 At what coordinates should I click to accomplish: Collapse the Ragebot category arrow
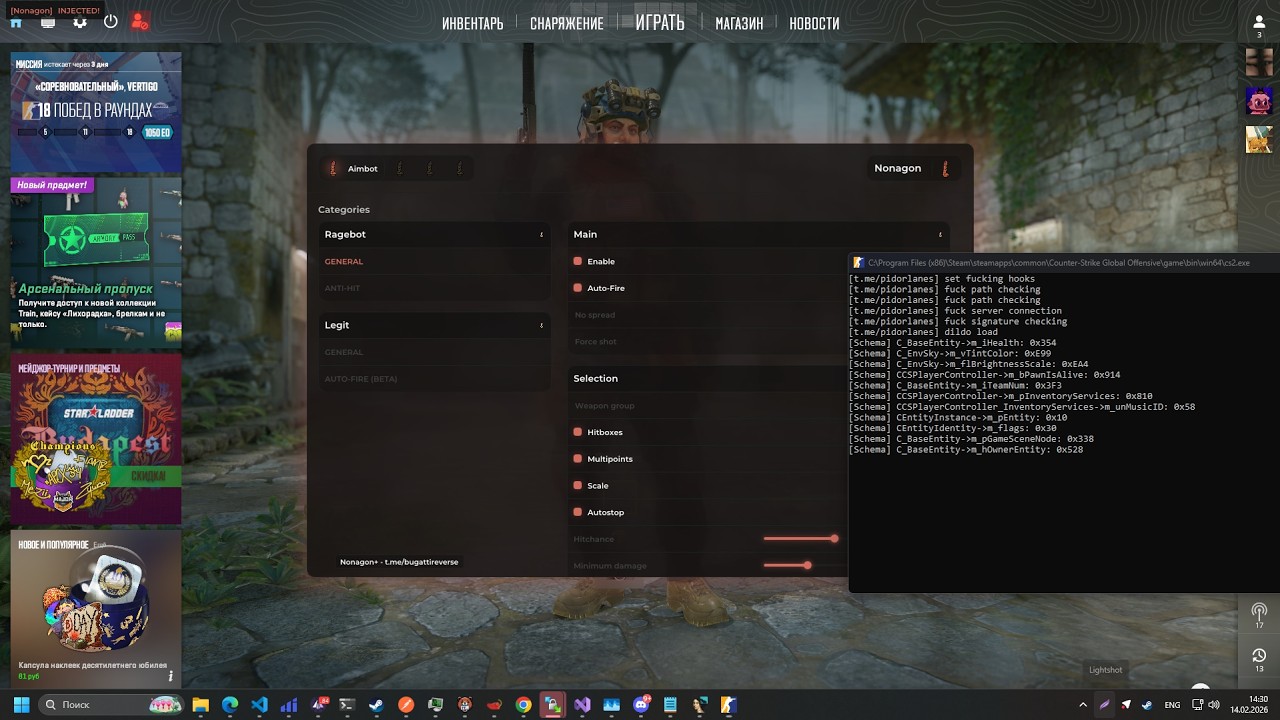(541, 235)
